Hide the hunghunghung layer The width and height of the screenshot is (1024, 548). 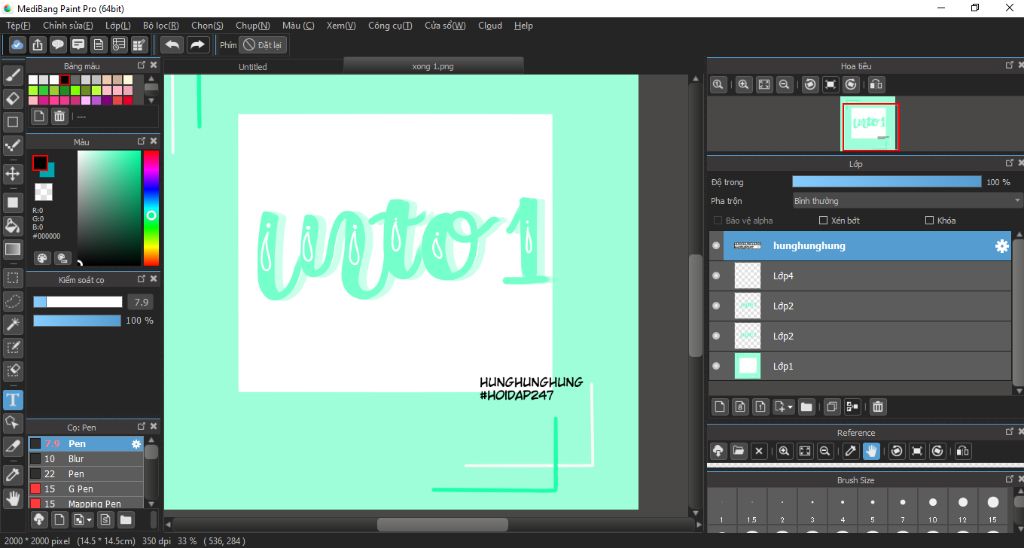tap(716, 246)
